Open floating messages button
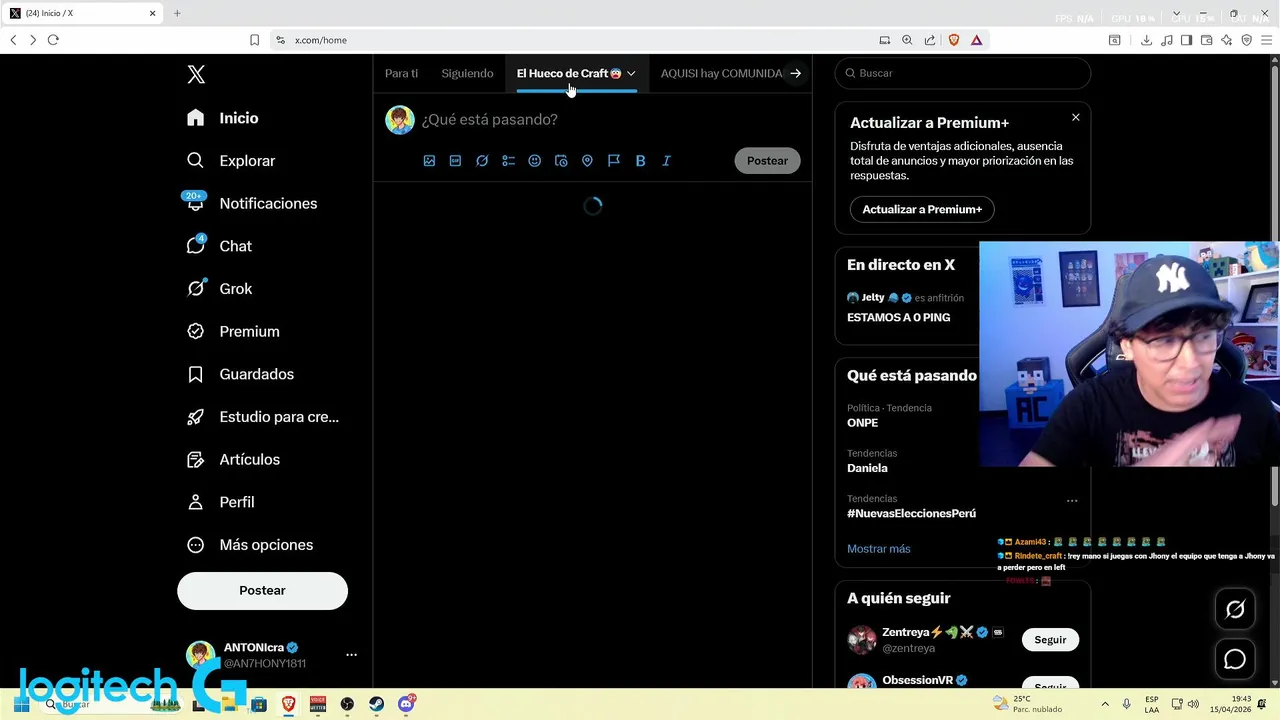The image size is (1280, 720). pyautogui.click(x=1235, y=659)
